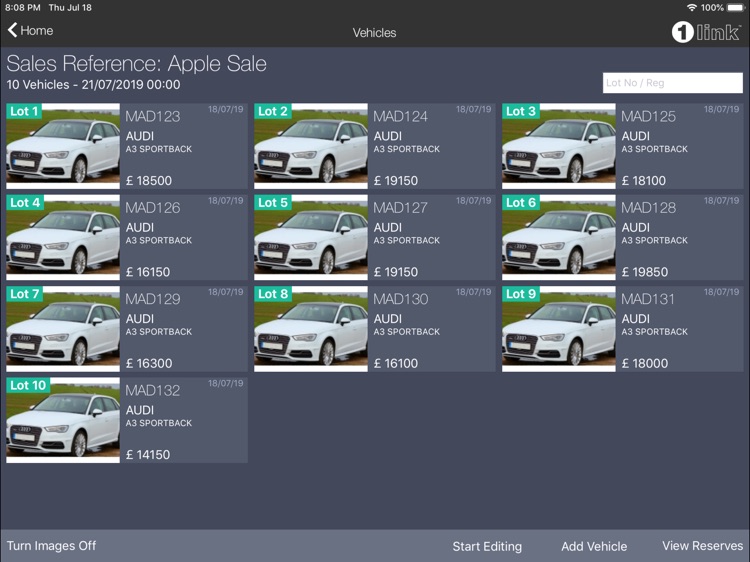Open the Lot 4 car thumbnail
This screenshot has height=562, width=750.
pos(63,237)
